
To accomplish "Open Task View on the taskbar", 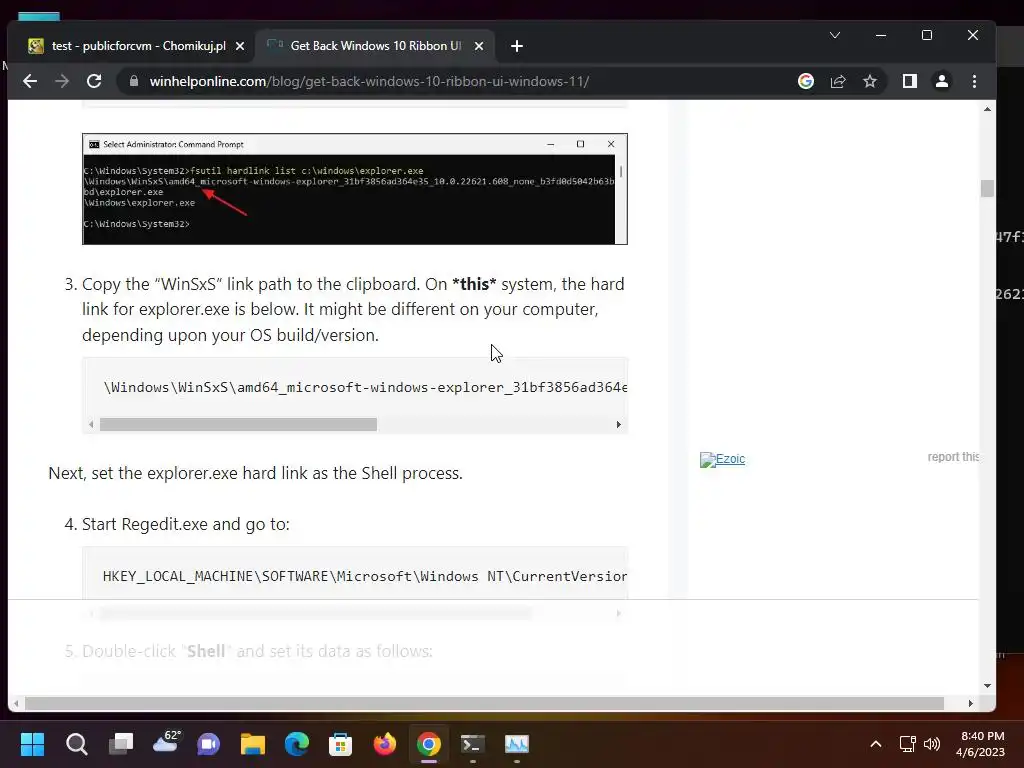I will click(121, 744).
